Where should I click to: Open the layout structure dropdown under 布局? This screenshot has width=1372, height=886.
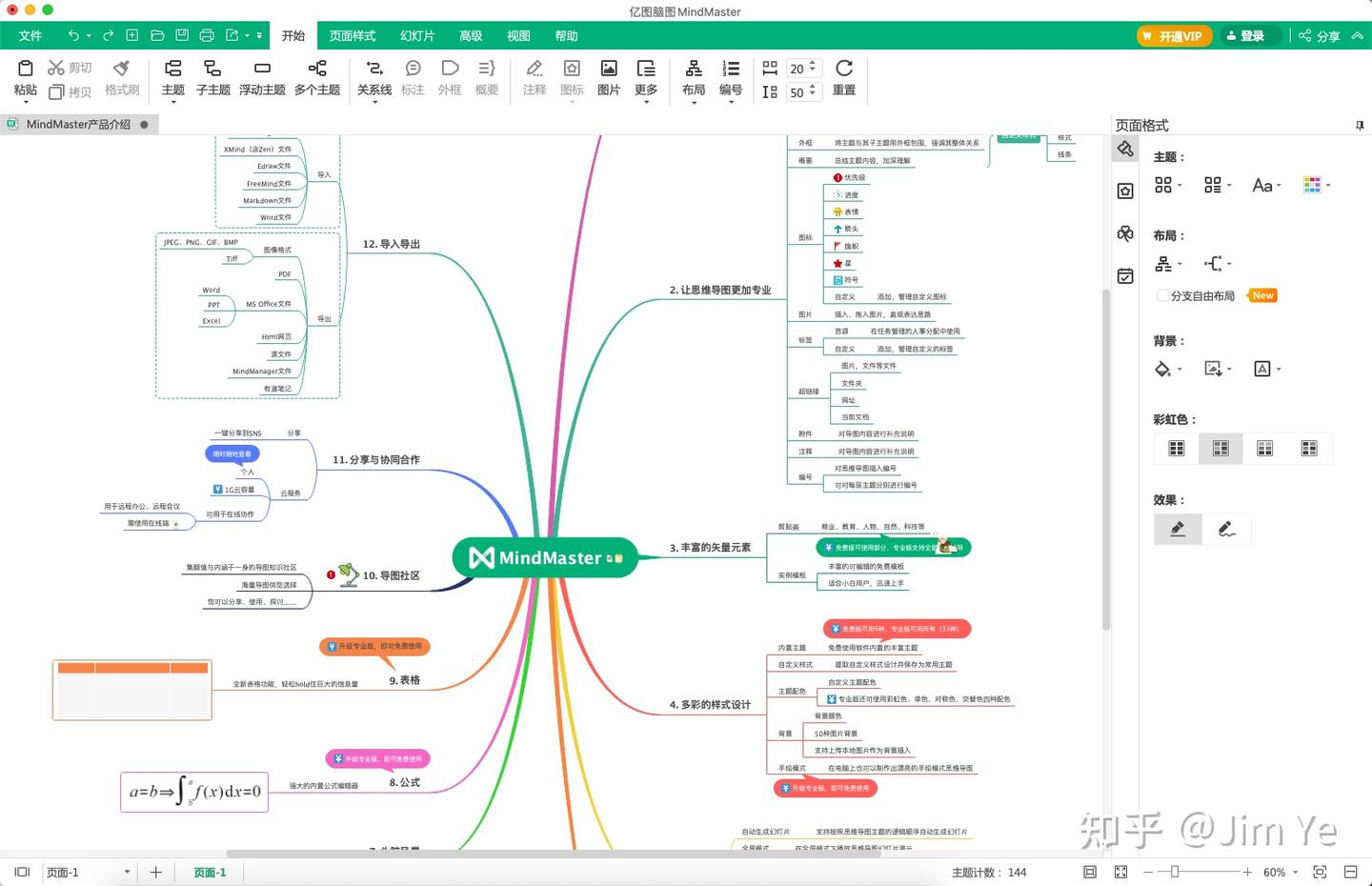click(x=1168, y=264)
